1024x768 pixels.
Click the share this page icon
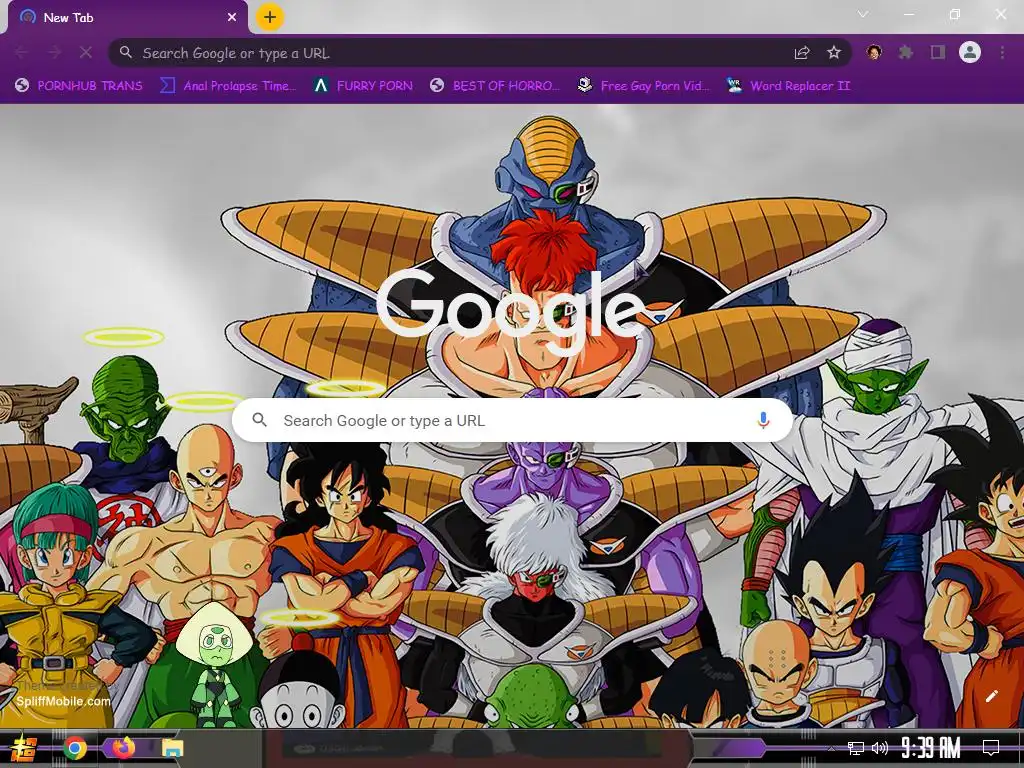point(802,53)
